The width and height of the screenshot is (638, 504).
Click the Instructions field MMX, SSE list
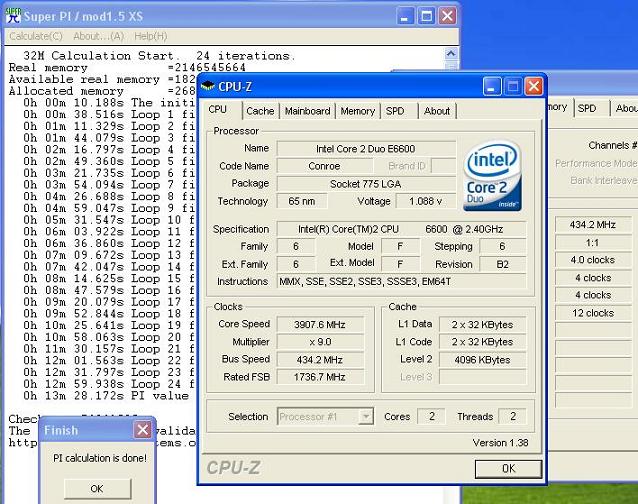tap(401, 281)
